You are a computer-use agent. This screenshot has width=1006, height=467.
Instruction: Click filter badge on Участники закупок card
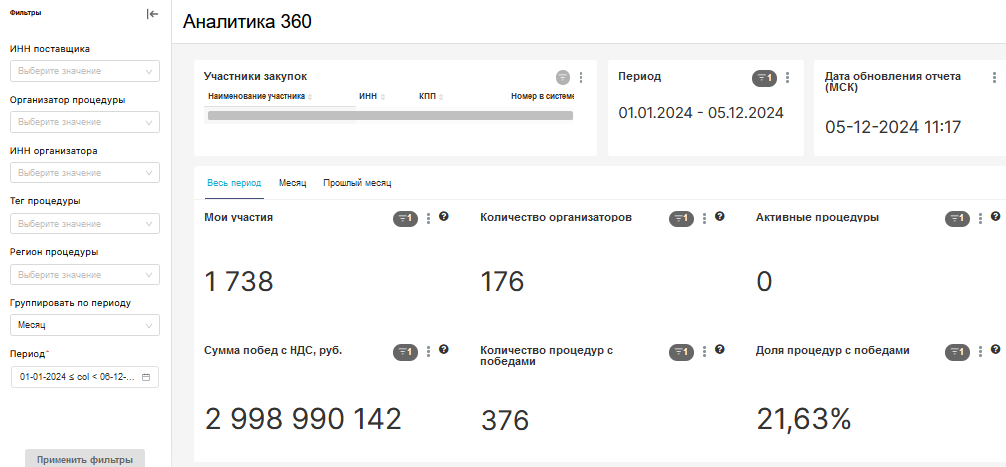tap(563, 77)
